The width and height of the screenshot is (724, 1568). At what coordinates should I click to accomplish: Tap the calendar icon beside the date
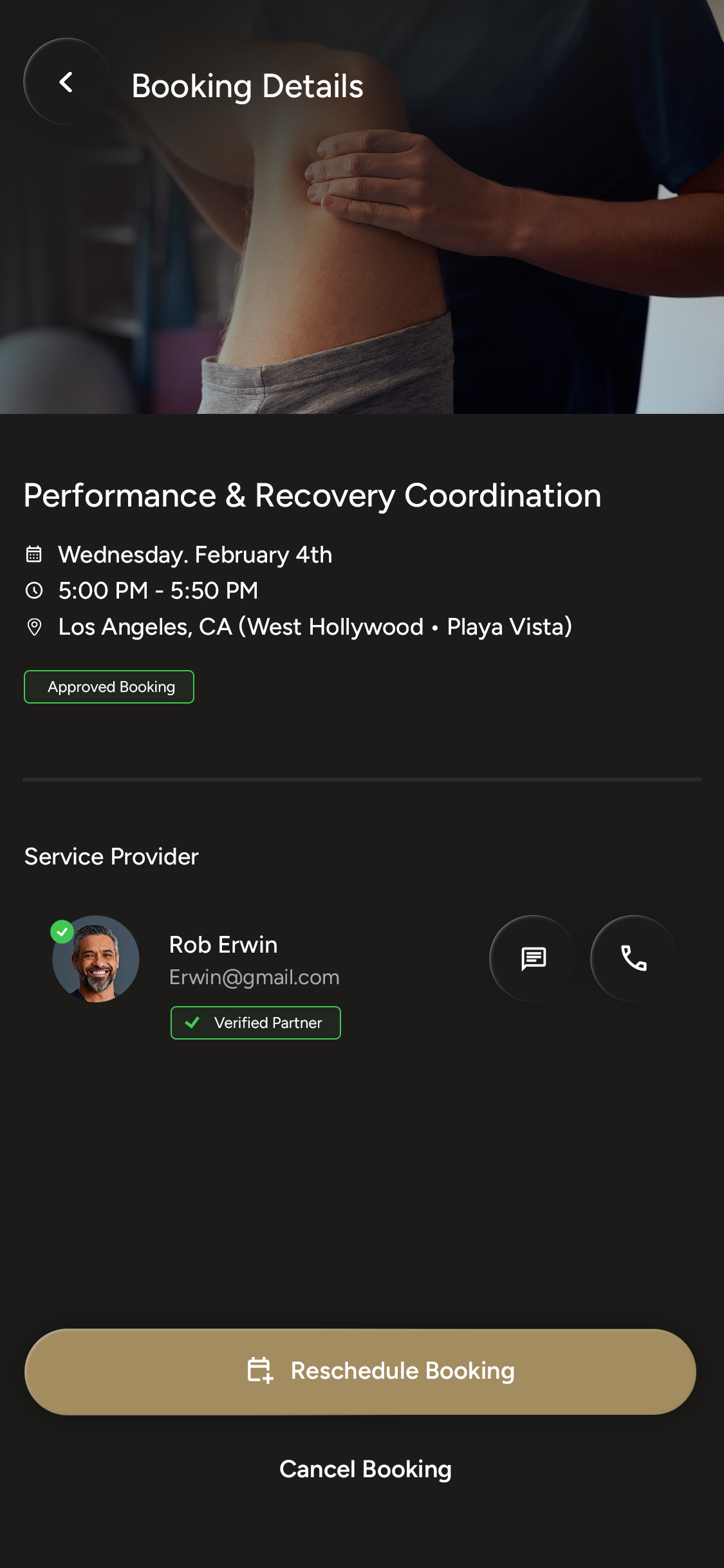(x=34, y=554)
